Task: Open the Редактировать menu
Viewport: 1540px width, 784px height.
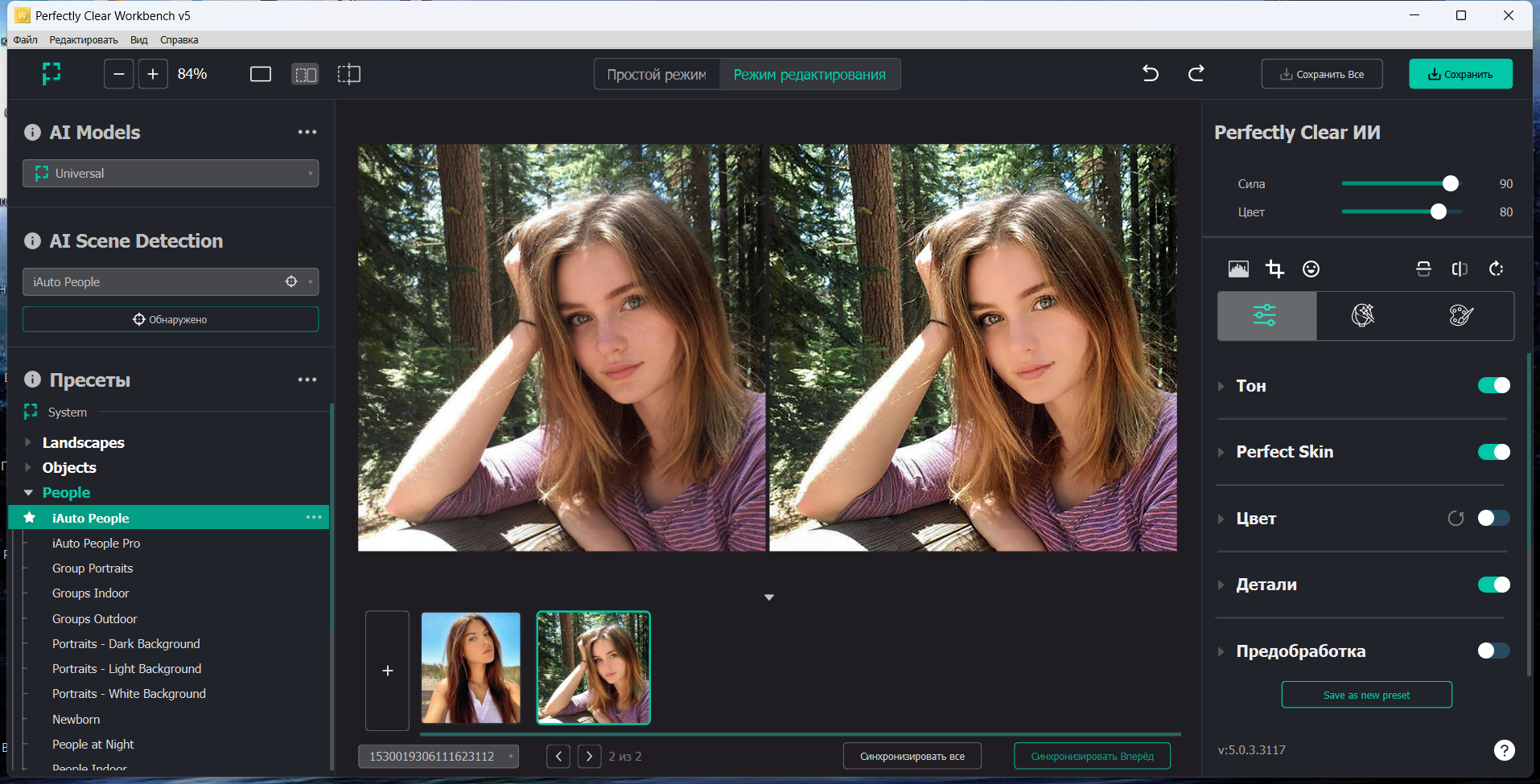Action: tap(83, 39)
